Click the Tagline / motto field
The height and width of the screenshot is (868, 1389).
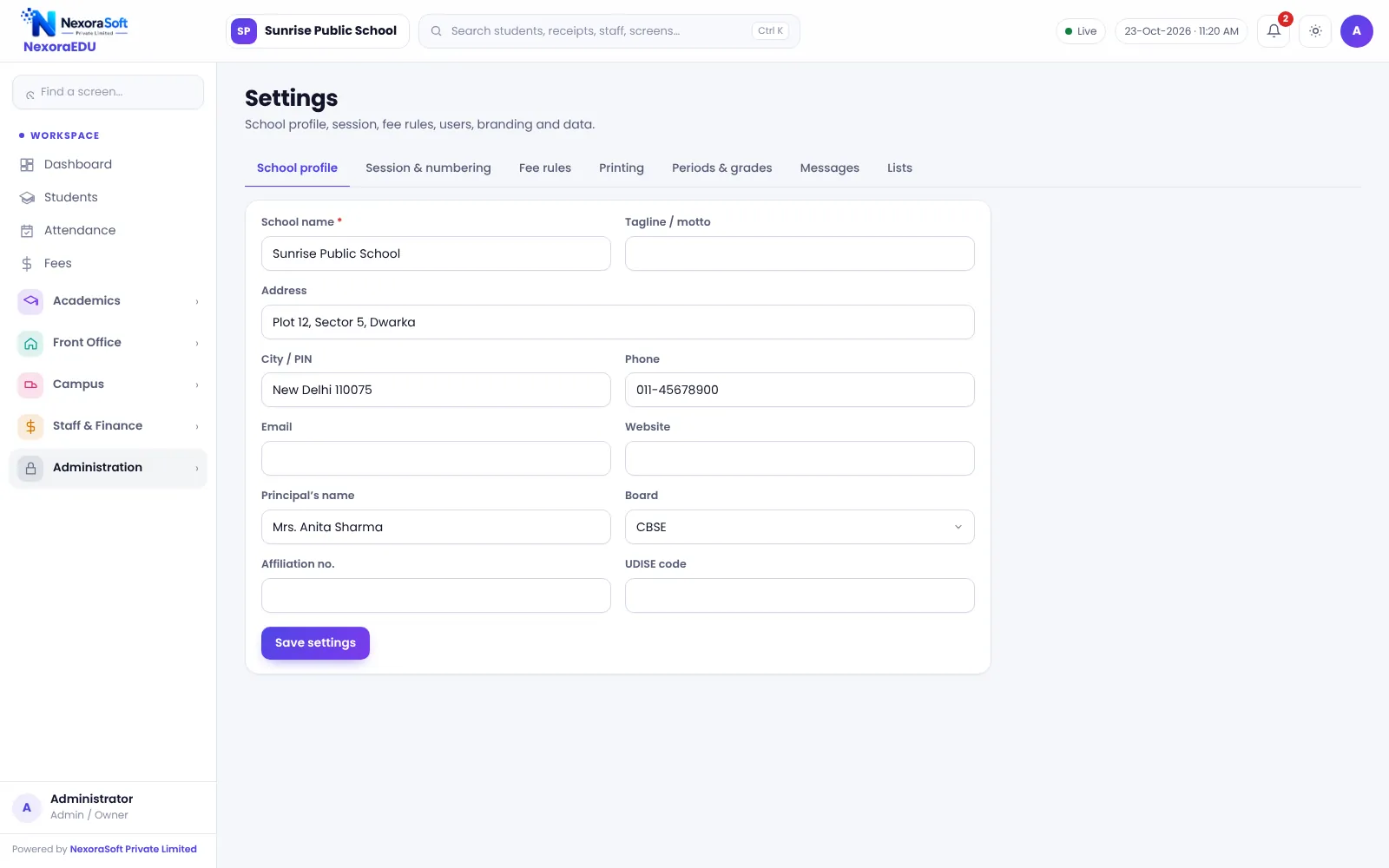click(800, 253)
